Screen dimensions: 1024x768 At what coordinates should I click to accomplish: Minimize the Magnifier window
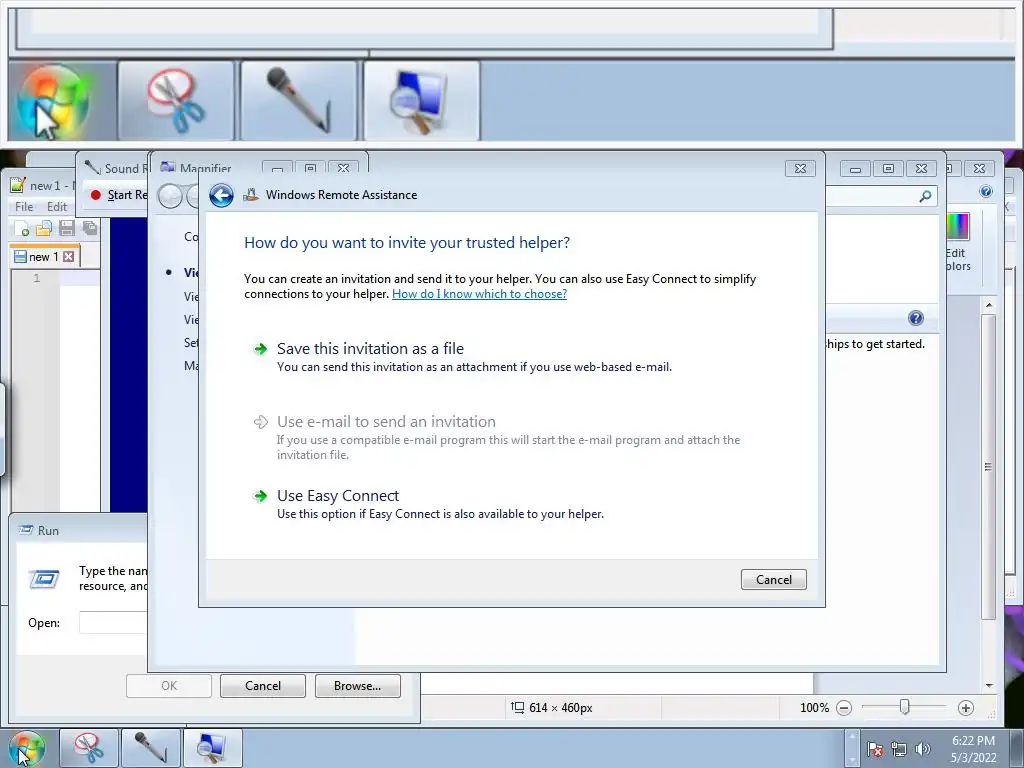click(x=278, y=168)
